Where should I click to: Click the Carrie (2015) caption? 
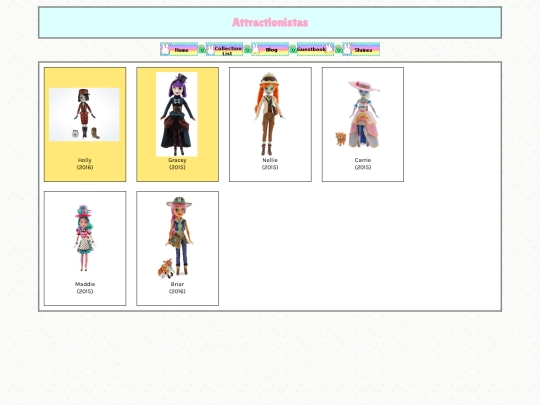coord(363,164)
